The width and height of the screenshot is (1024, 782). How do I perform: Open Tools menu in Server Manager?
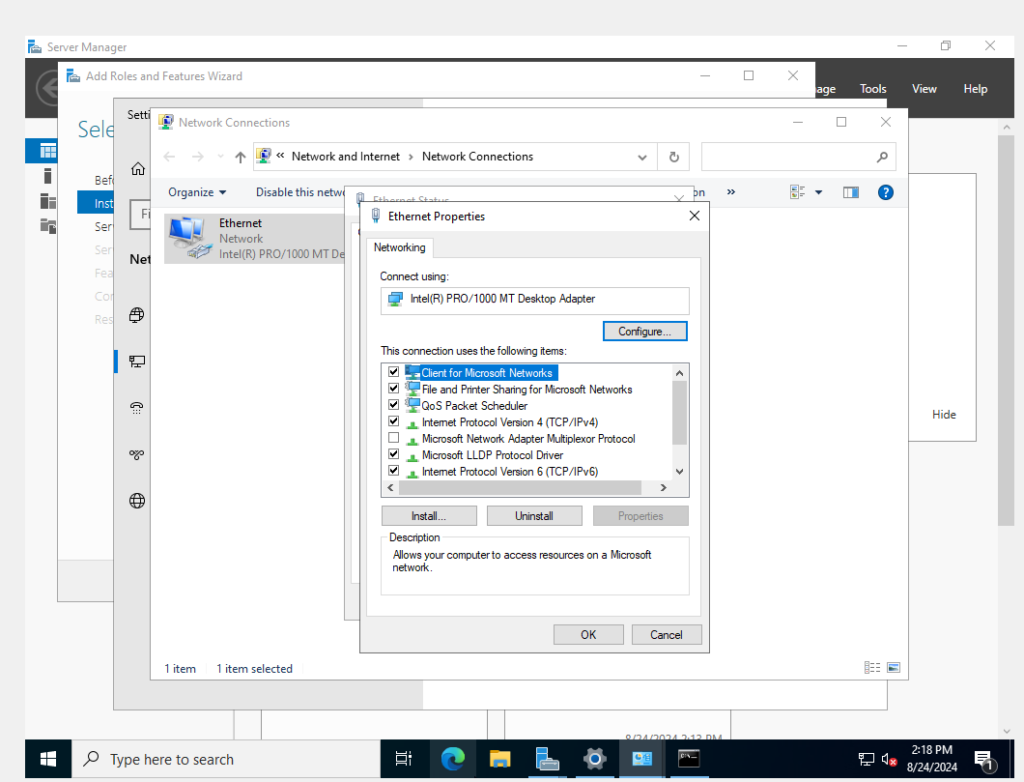pos(872,89)
